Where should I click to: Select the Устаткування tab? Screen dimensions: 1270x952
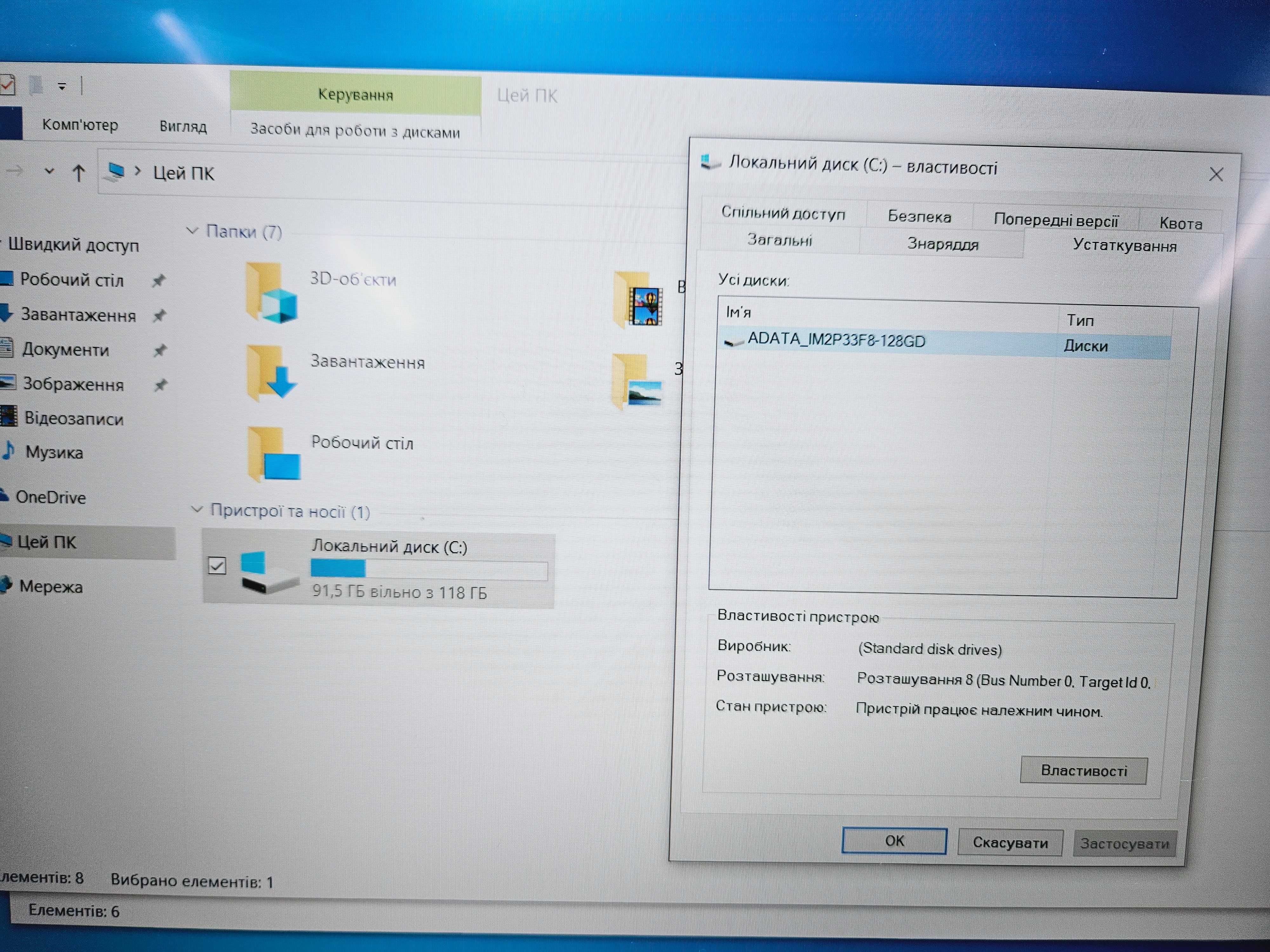pos(1124,246)
